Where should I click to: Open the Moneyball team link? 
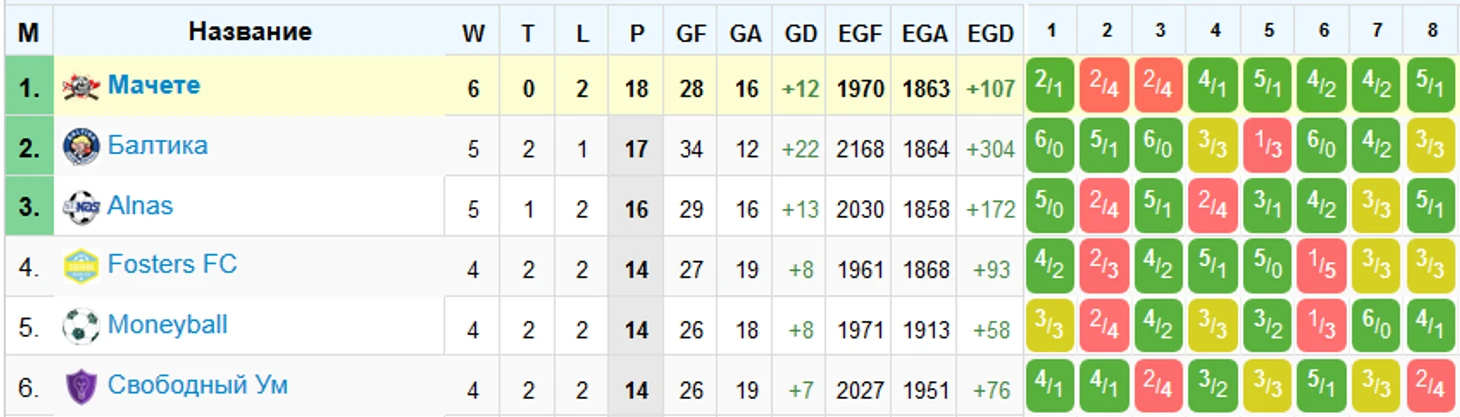tap(168, 325)
